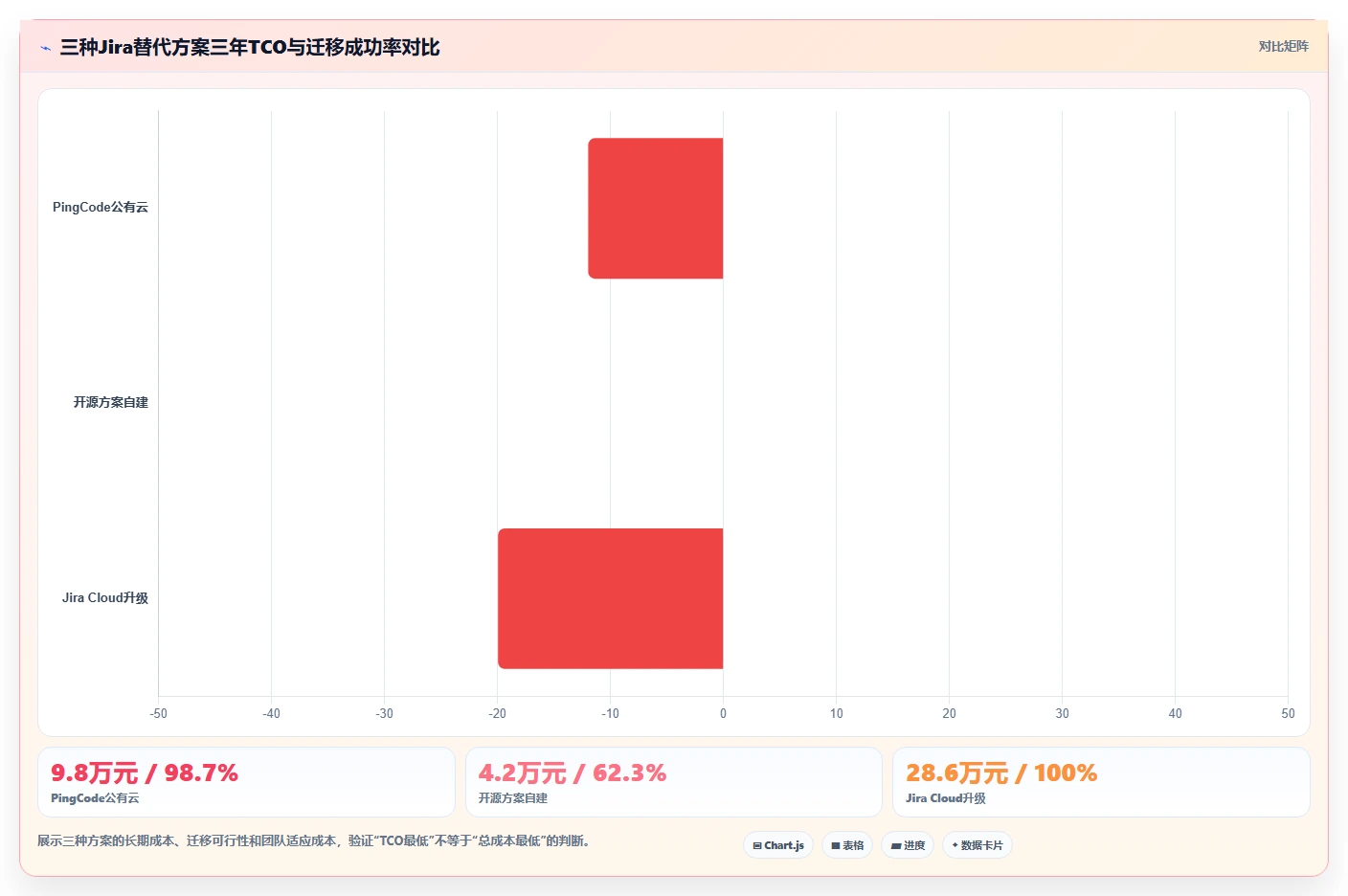The height and width of the screenshot is (896, 1348).
Task: Click the footer description starting with 展示三种方案
Action: coord(315,841)
